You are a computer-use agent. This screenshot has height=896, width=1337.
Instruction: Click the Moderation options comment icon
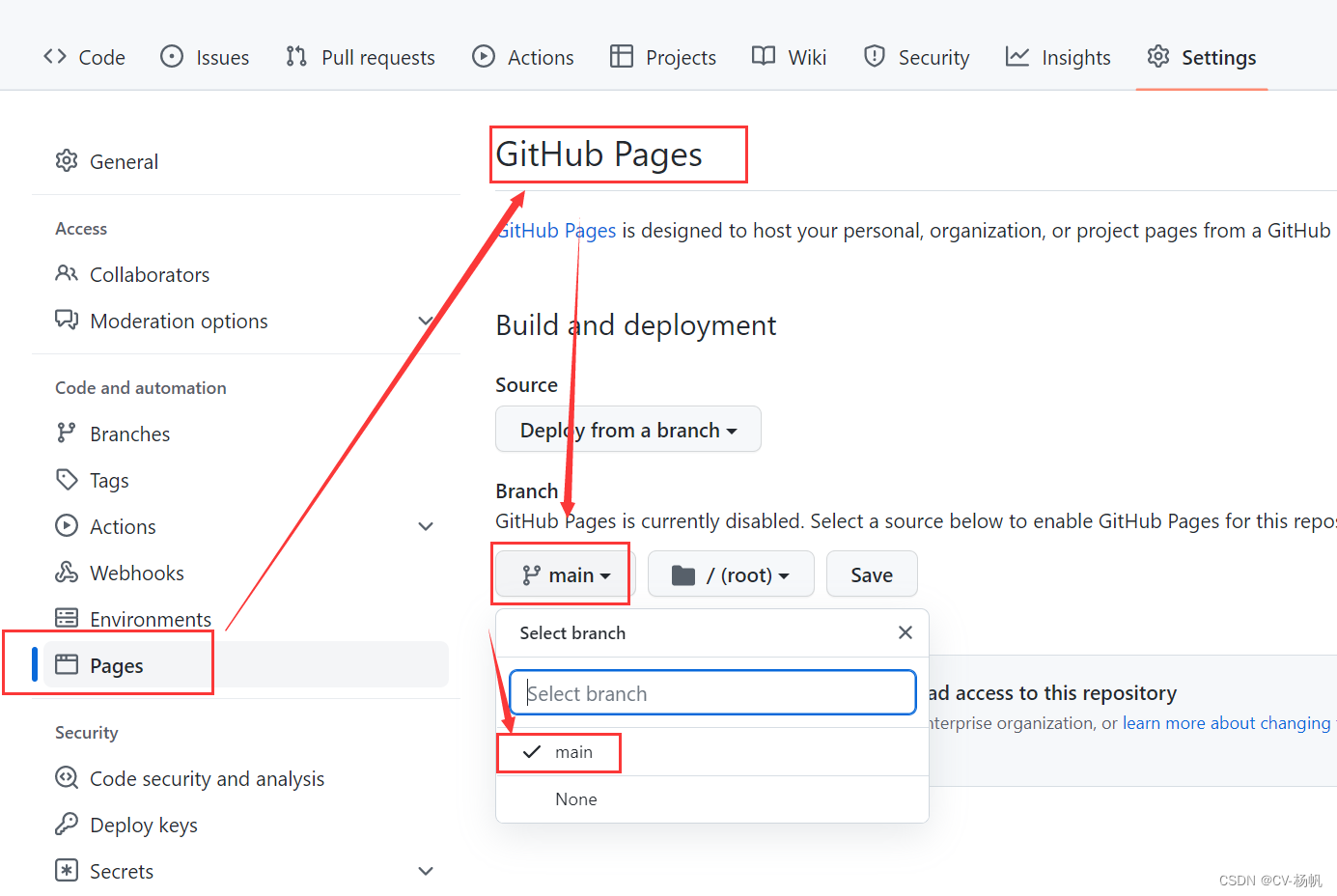tap(67, 321)
